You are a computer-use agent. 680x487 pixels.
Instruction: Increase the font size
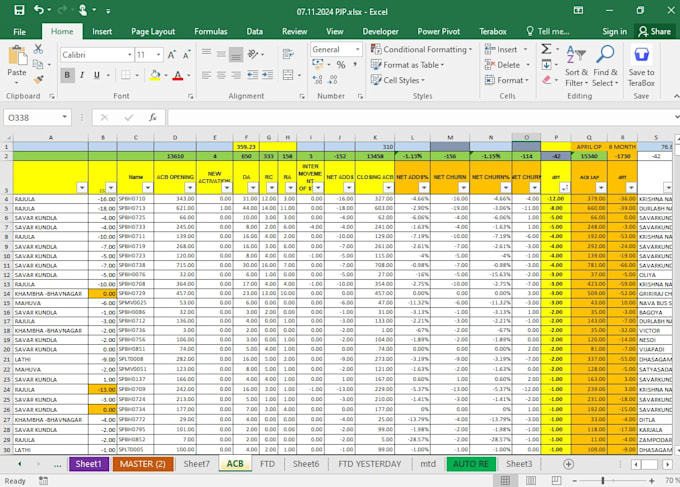coord(172,55)
